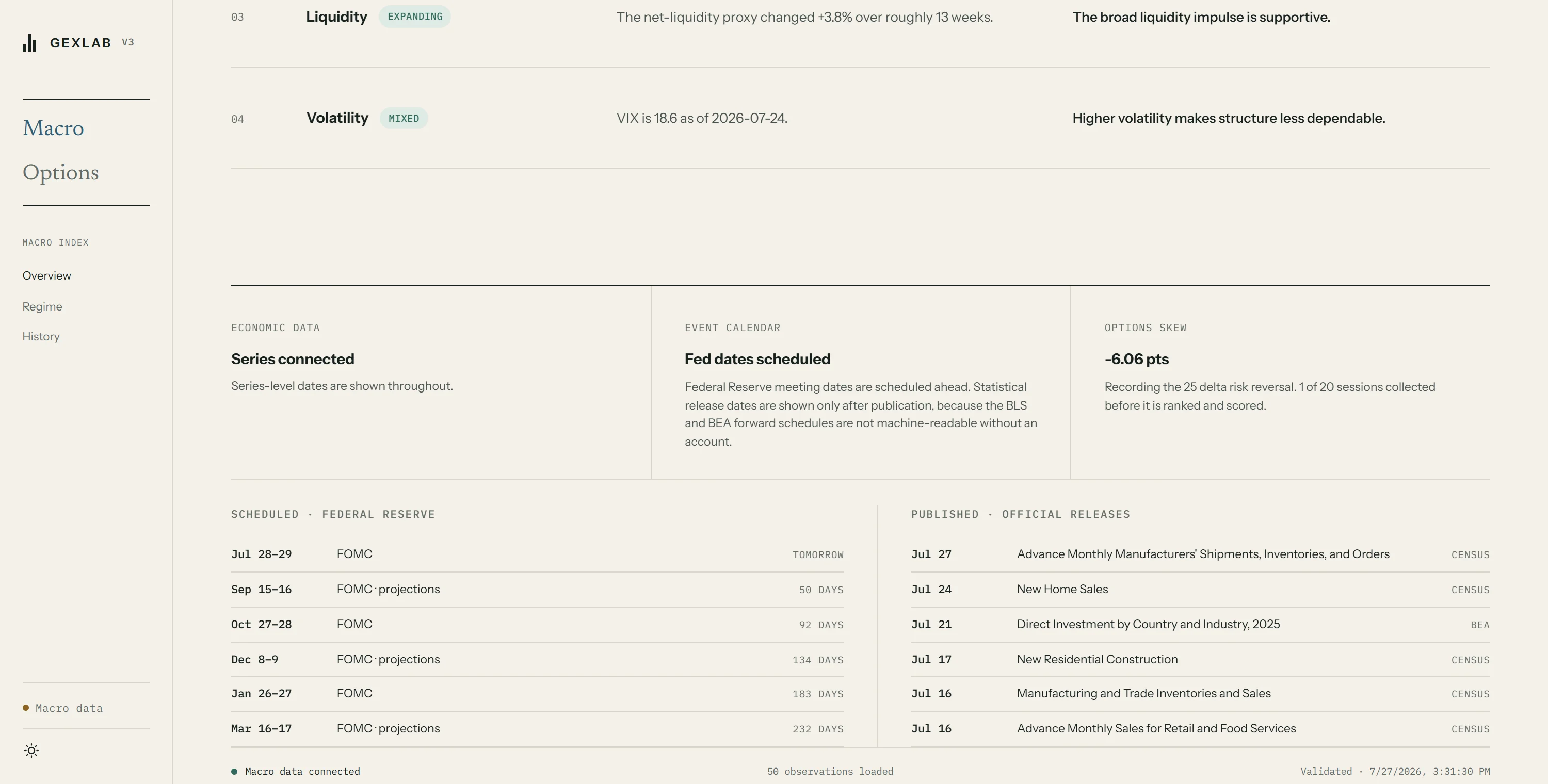Click the MACRO INDEX sidebar label

click(55, 243)
